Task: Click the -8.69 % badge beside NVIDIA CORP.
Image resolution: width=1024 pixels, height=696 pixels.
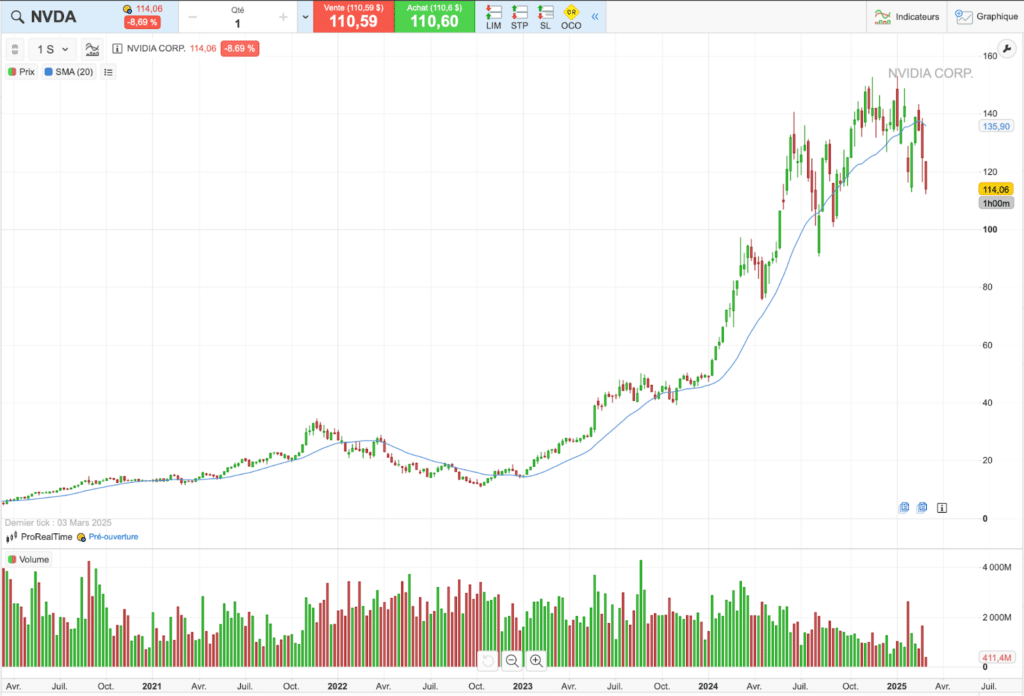Action: [x=240, y=48]
